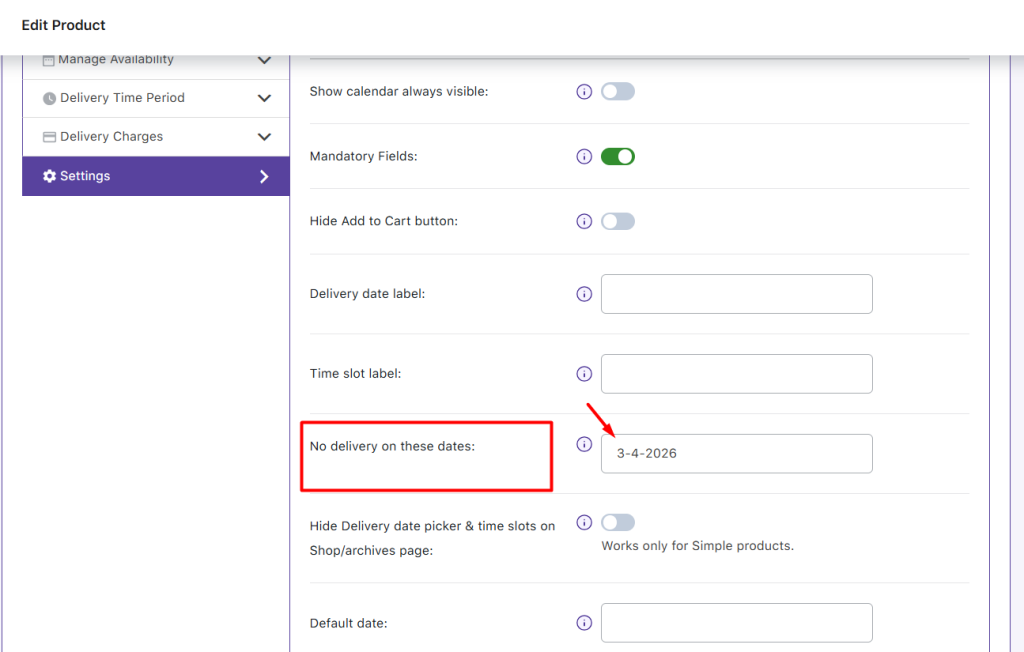Expand Delivery Charges section chevron
Screen dimensions: 1024x652
coord(264,137)
